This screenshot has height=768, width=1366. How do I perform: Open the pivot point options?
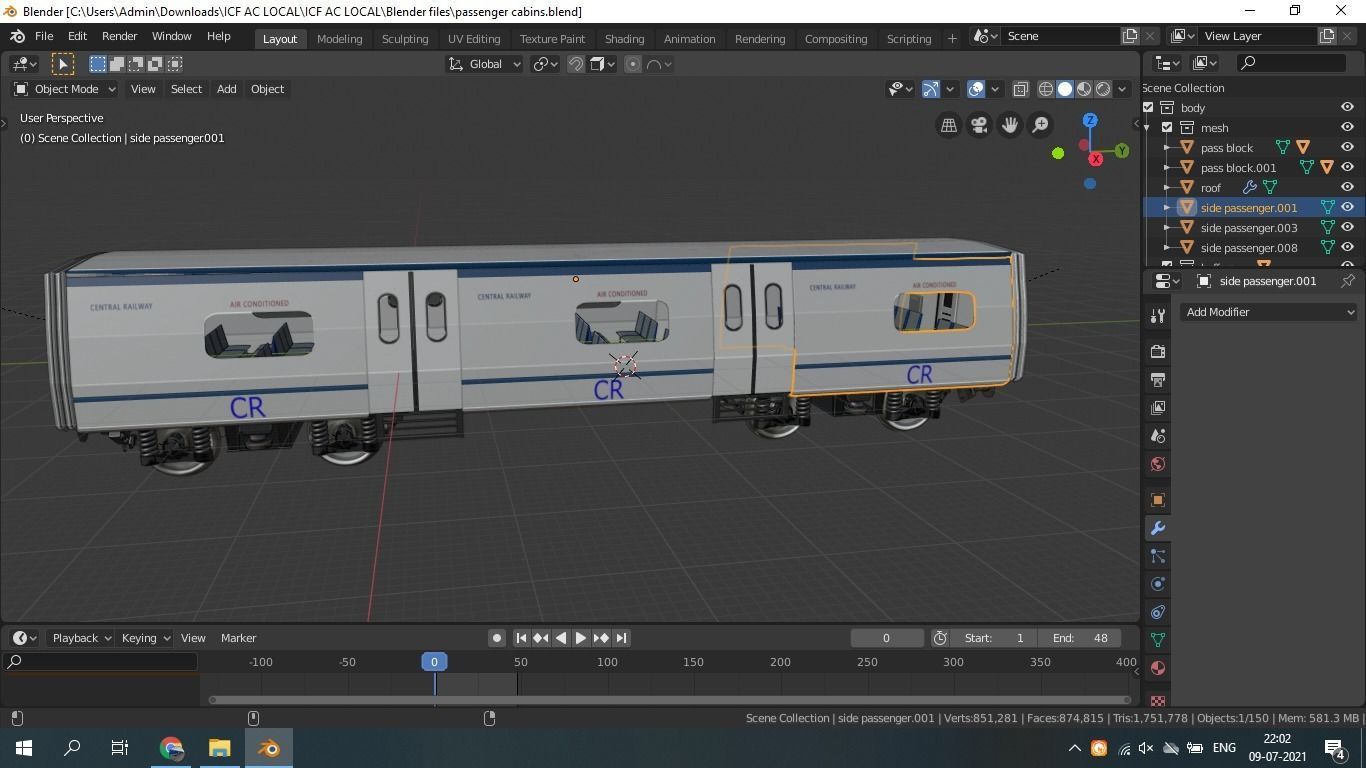pos(545,64)
